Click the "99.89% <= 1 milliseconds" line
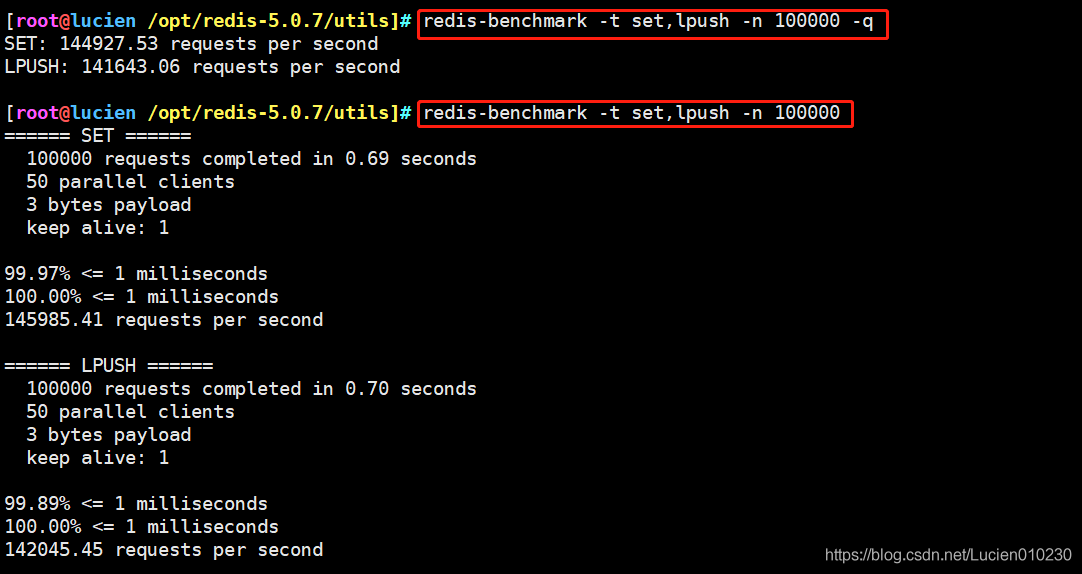This screenshot has width=1082, height=574. [x=136, y=504]
